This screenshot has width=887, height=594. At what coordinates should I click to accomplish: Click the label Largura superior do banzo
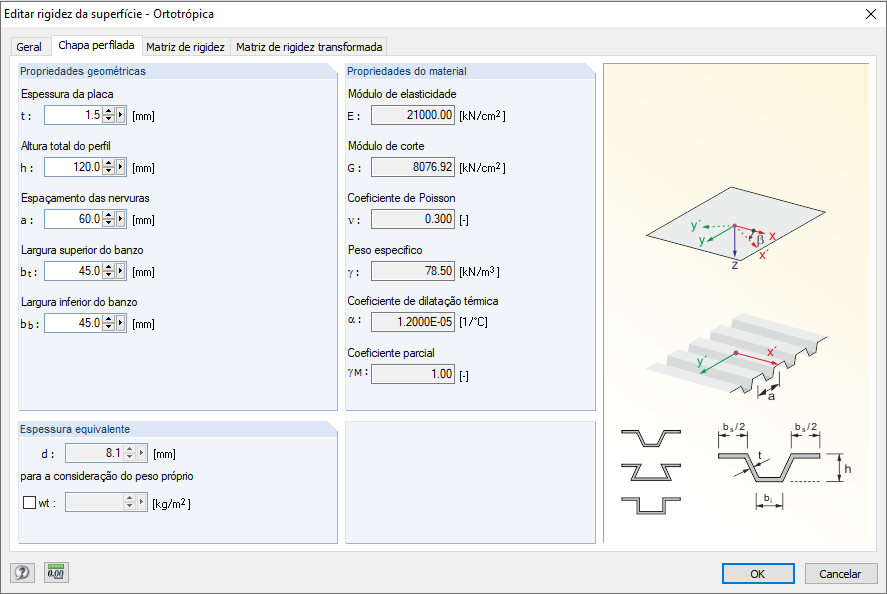[82, 250]
